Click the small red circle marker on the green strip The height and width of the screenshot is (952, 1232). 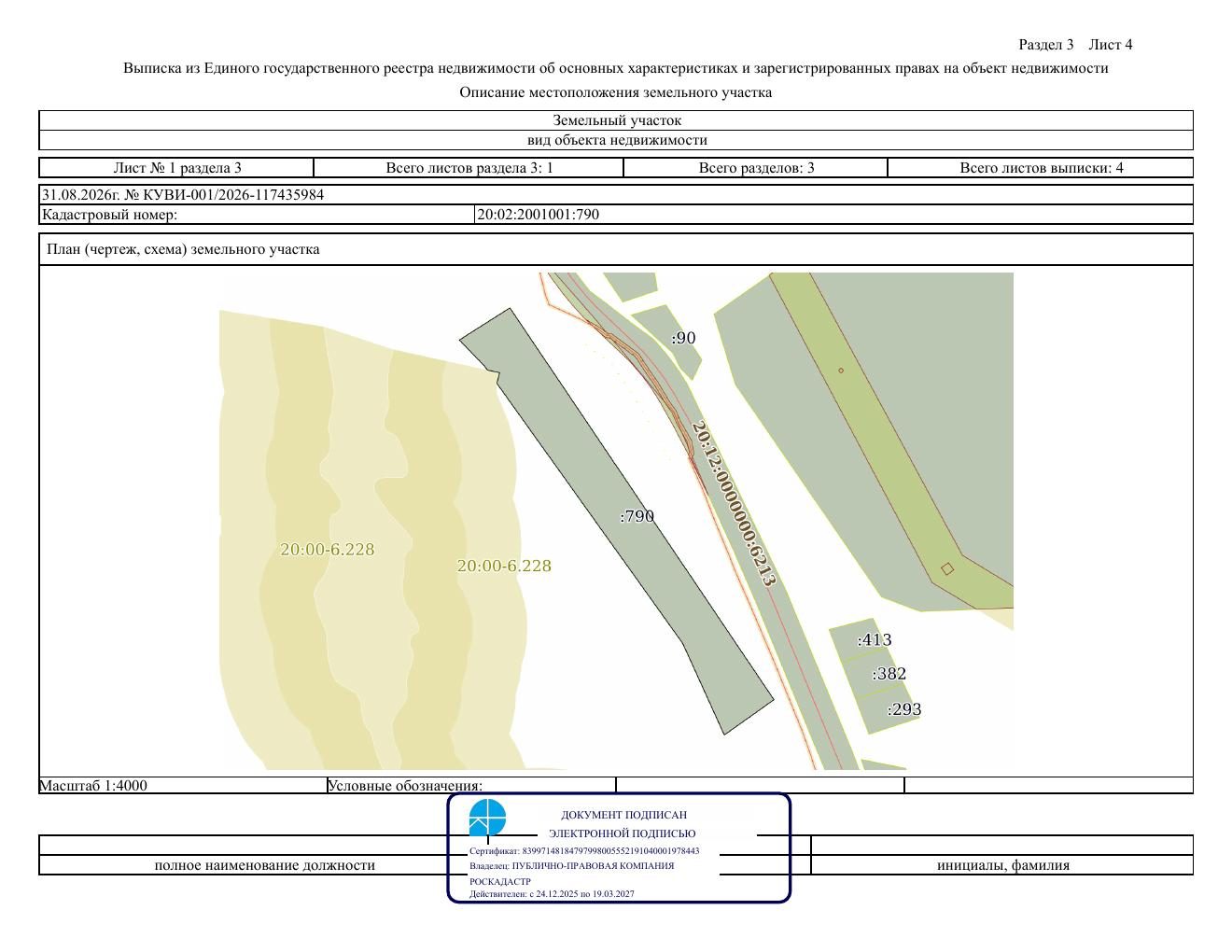tap(841, 371)
